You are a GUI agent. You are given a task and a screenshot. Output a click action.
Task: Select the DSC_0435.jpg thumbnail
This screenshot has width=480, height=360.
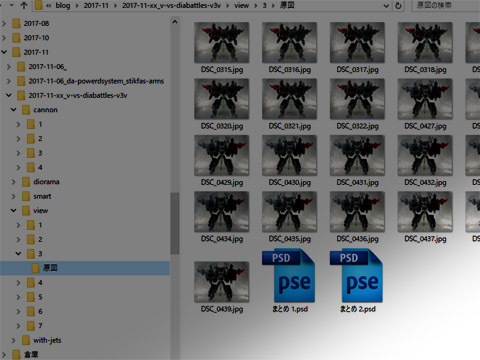[289, 211]
